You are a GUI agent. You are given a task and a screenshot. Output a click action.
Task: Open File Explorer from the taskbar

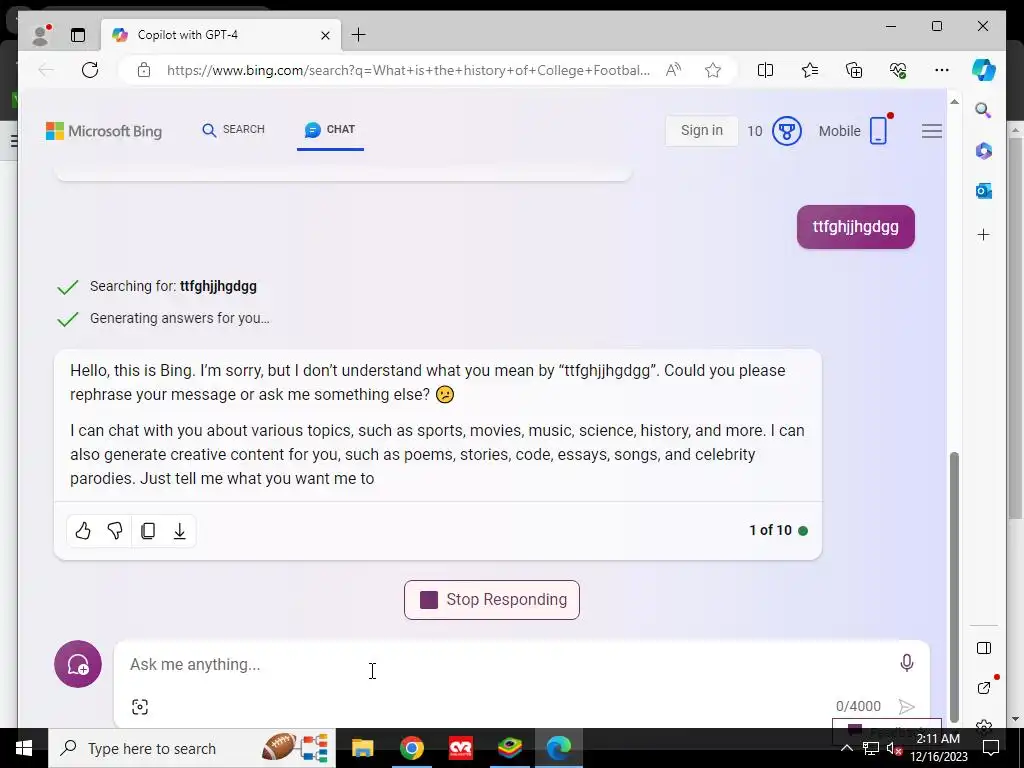(362, 748)
